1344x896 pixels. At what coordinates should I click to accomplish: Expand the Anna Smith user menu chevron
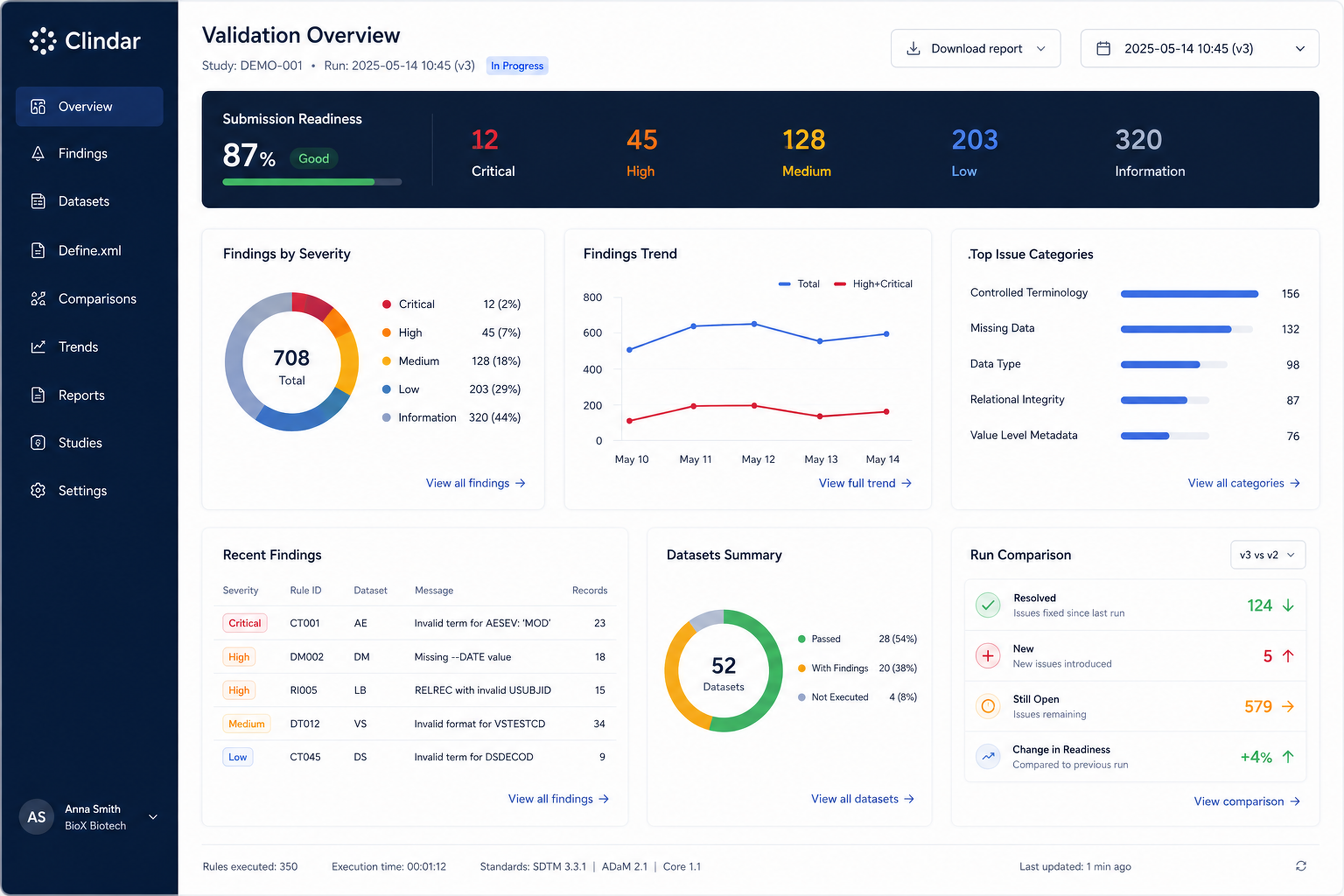(153, 817)
